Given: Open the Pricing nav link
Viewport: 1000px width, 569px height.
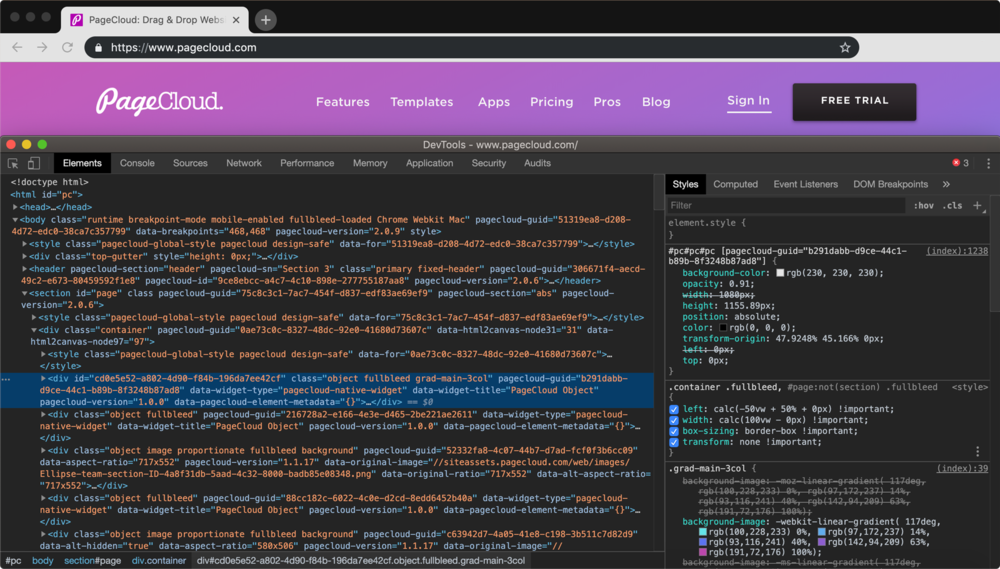Looking at the screenshot, I should point(552,102).
